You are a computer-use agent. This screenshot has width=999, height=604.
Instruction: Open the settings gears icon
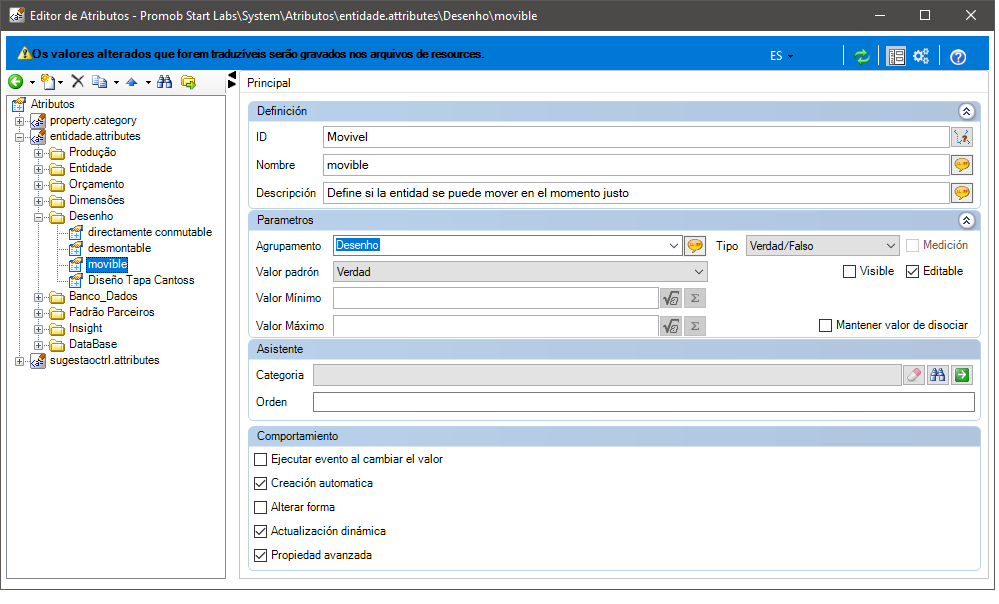[x=921, y=56]
